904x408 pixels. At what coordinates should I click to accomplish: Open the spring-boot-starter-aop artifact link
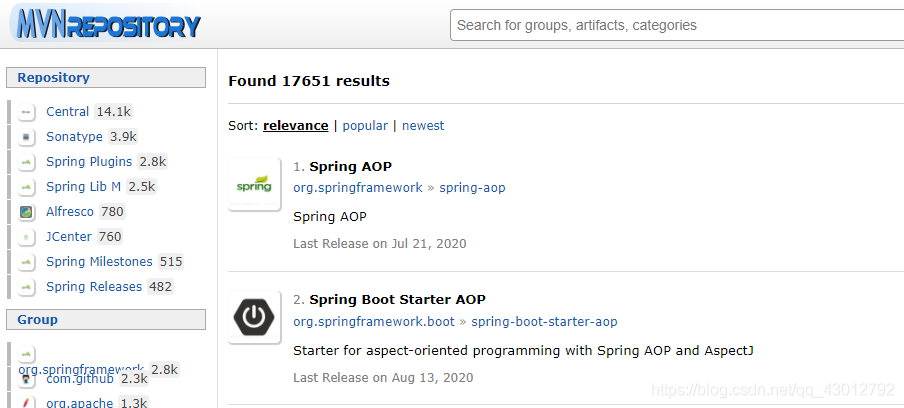(544, 322)
